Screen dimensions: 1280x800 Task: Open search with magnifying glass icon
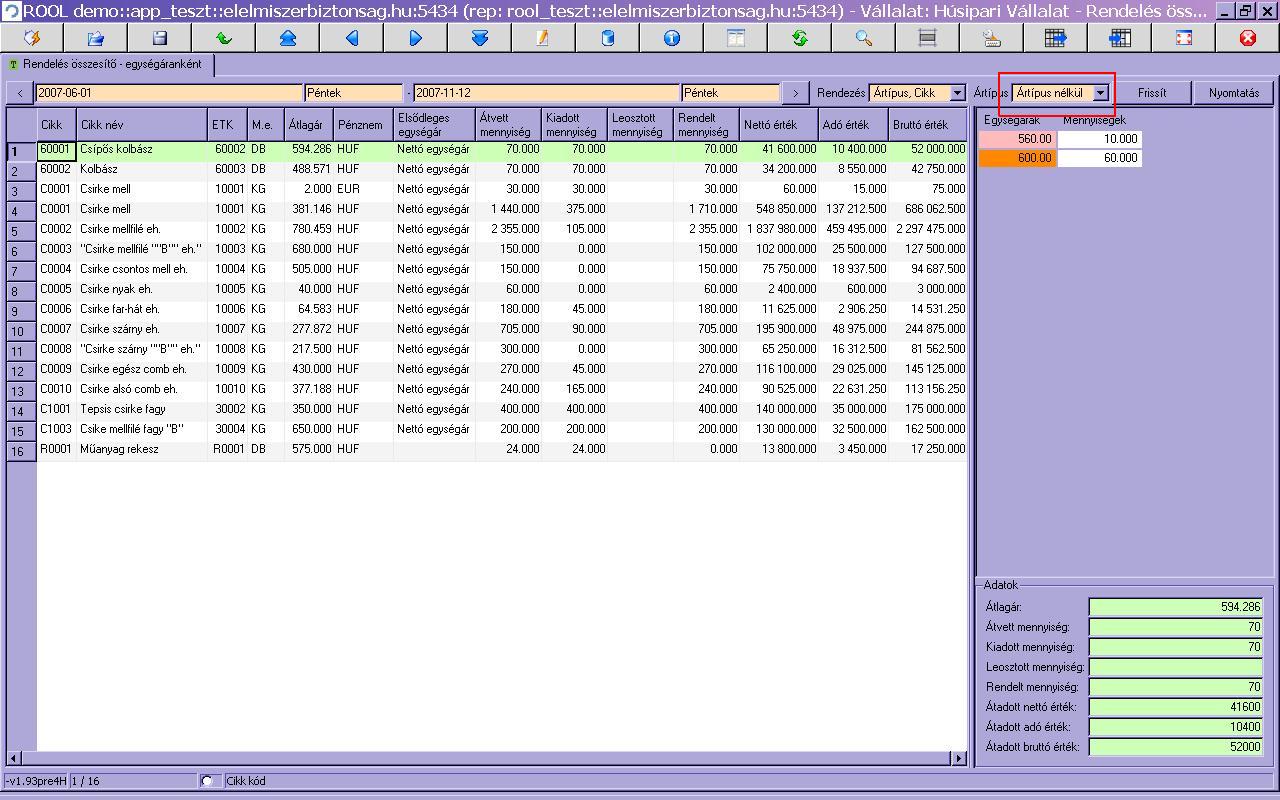coord(863,38)
